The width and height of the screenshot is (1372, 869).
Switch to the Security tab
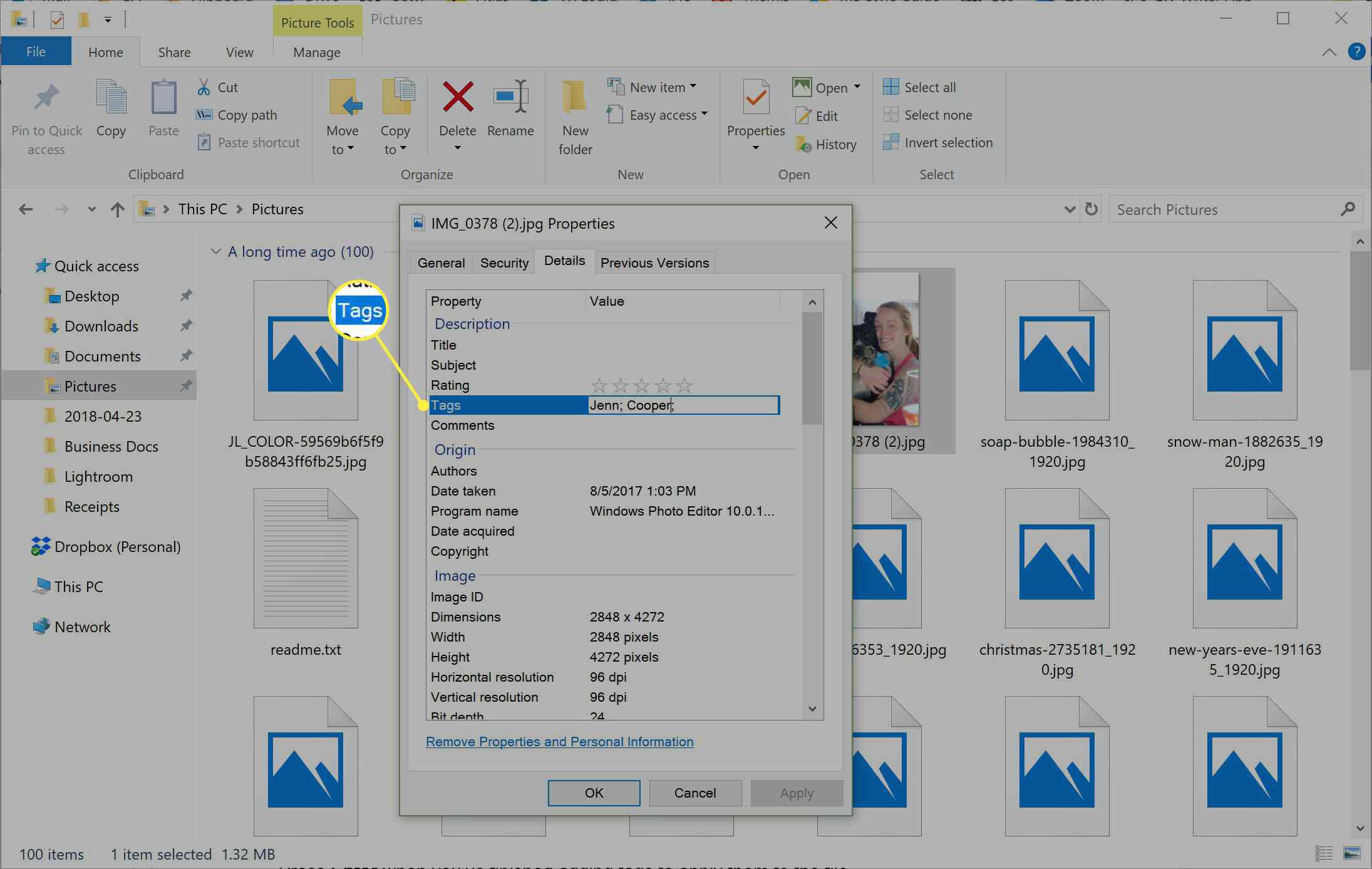[x=504, y=262]
